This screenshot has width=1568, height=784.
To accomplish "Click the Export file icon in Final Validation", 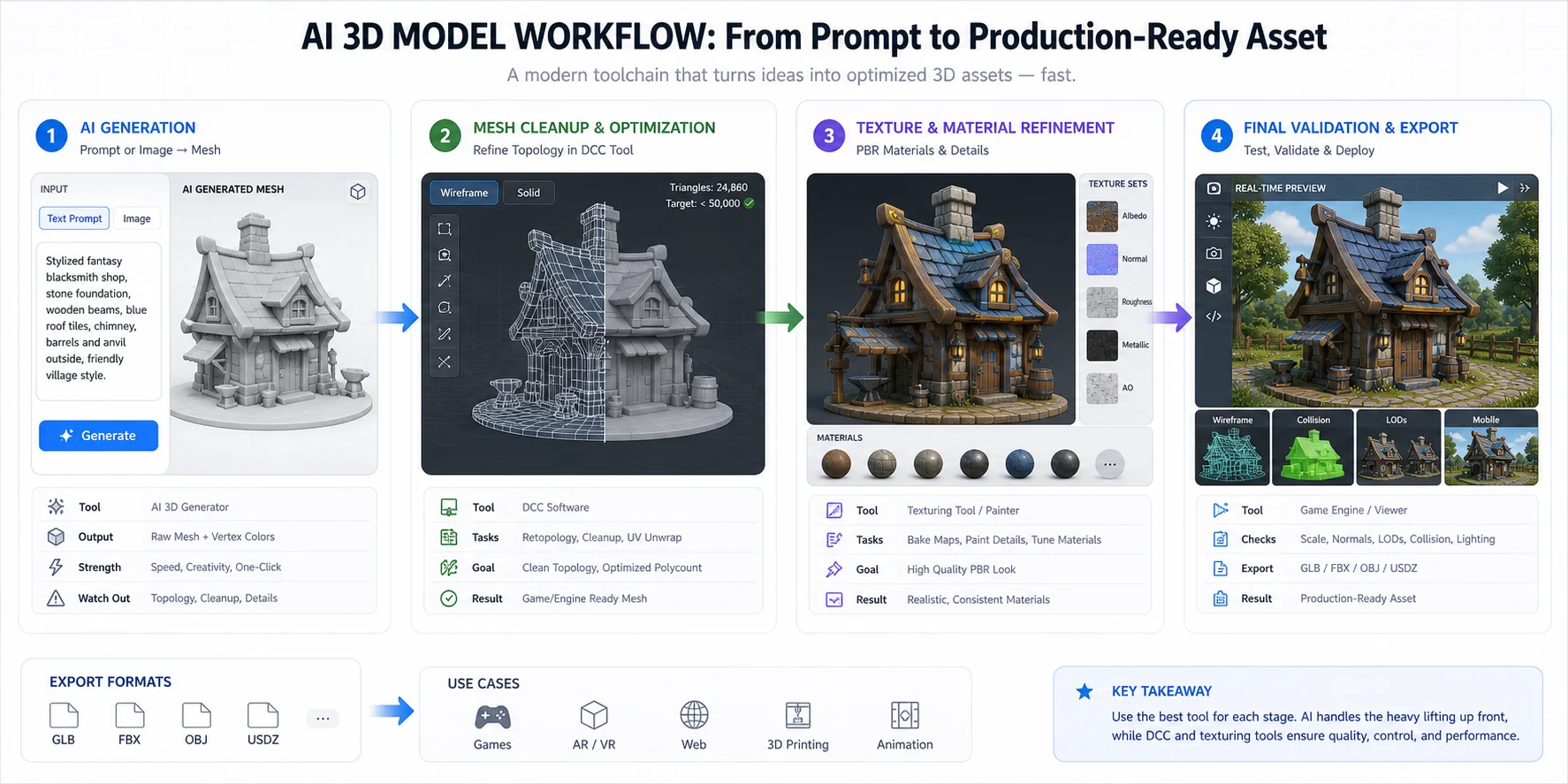I will [x=1221, y=568].
